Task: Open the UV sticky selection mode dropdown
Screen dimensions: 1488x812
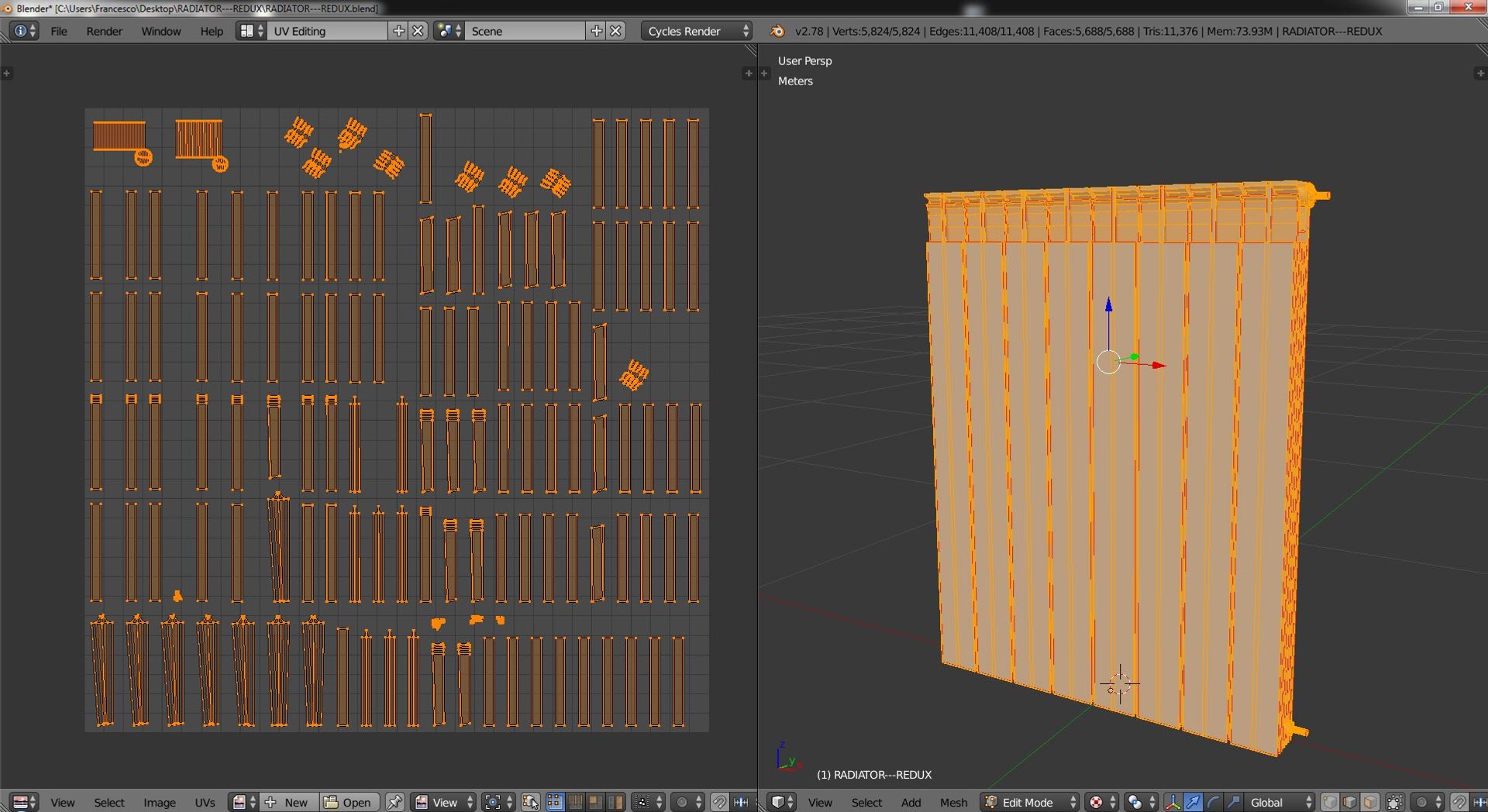Action: pos(648,802)
